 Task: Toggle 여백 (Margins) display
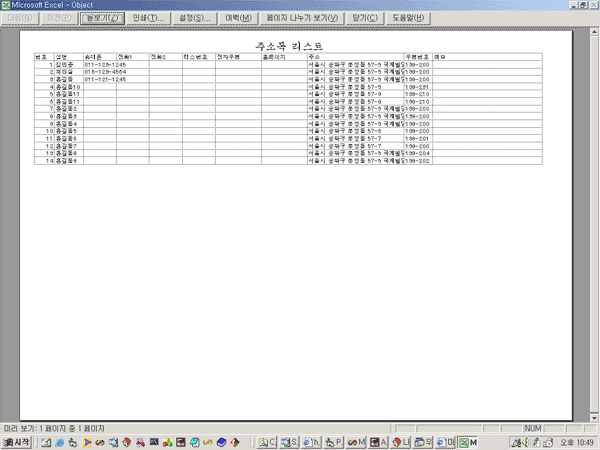(x=239, y=18)
